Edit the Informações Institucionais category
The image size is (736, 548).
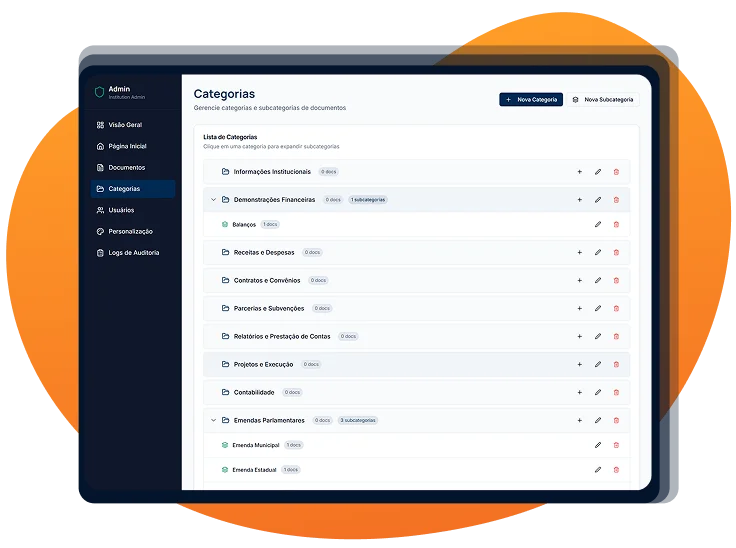click(x=598, y=172)
